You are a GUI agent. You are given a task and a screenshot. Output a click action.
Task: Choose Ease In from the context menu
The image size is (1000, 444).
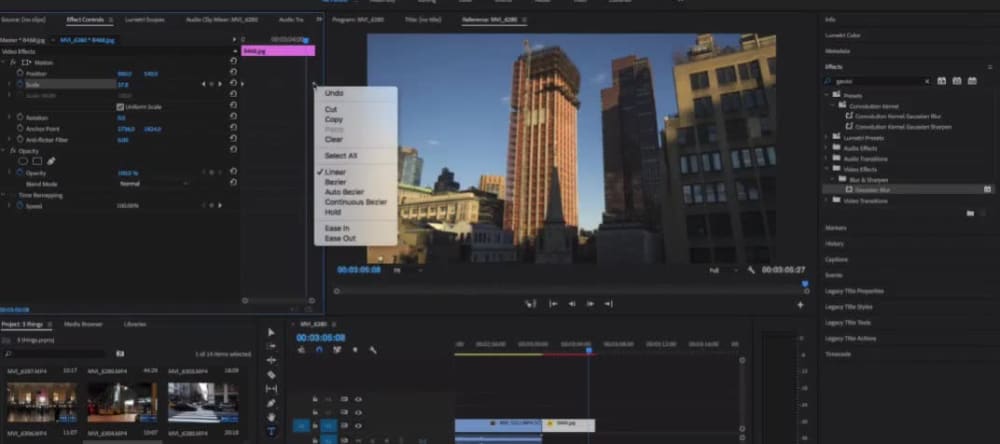click(x=337, y=228)
